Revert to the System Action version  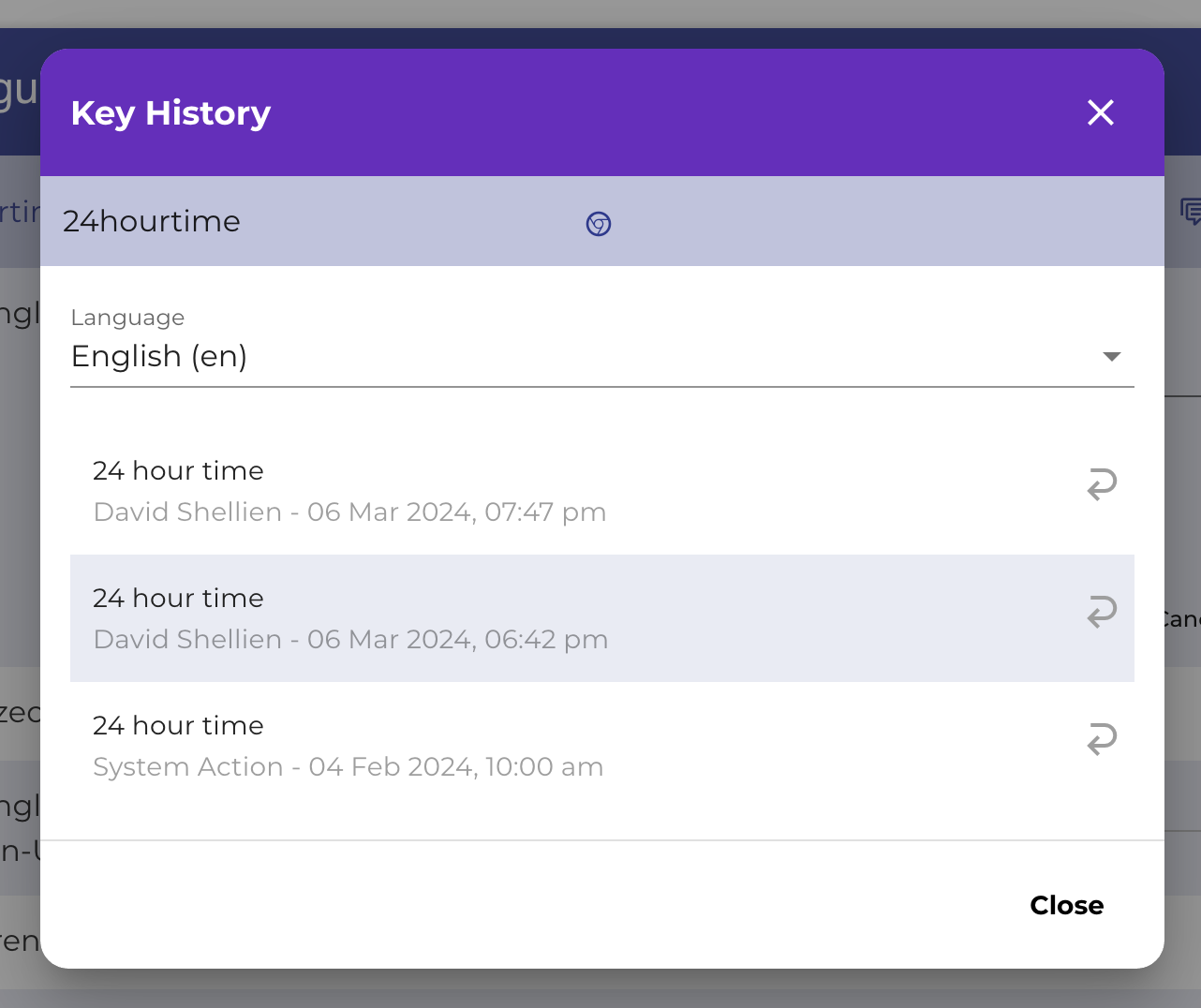pos(1102,739)
